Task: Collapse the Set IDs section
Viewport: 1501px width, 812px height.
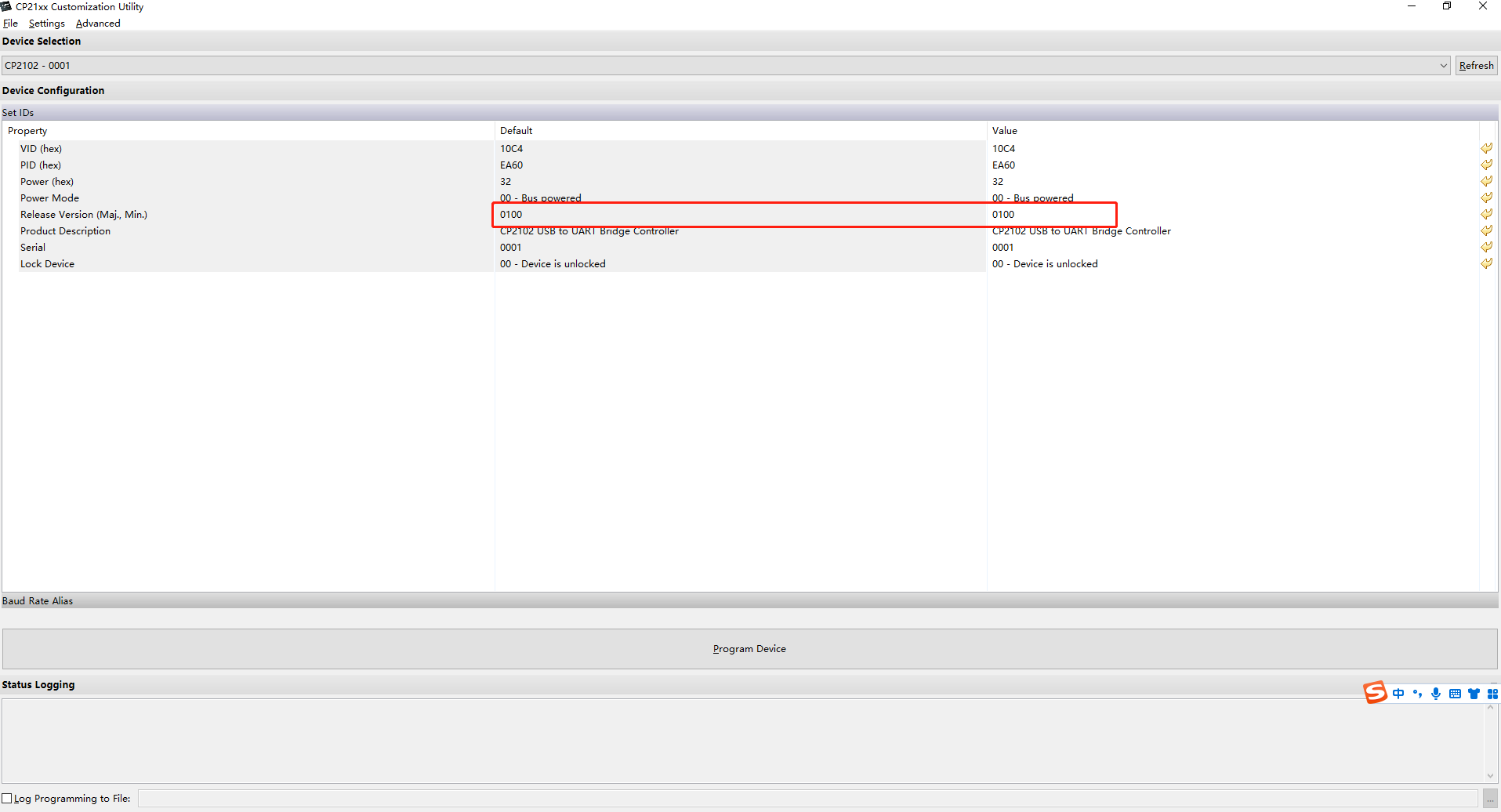Action: point(750,113)
